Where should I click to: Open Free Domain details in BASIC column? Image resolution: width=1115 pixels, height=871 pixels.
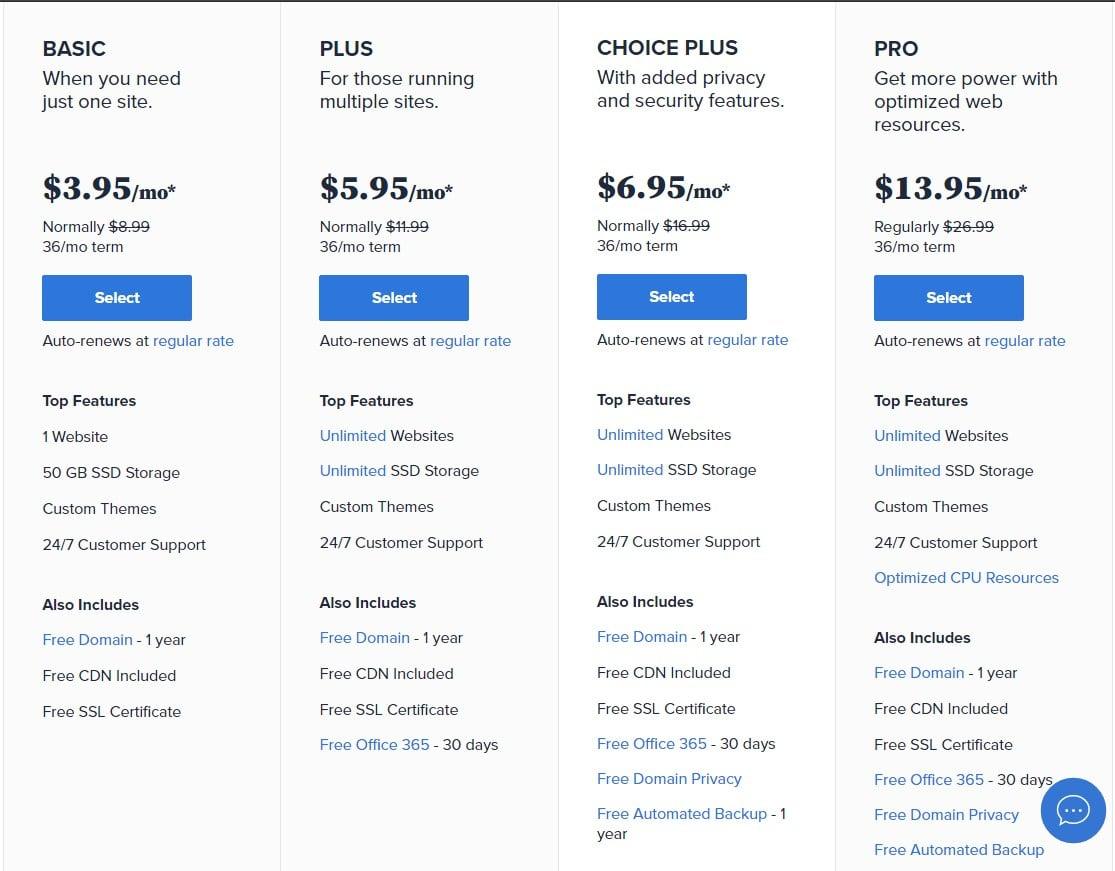pyautogui.click(x=87, y=639)
